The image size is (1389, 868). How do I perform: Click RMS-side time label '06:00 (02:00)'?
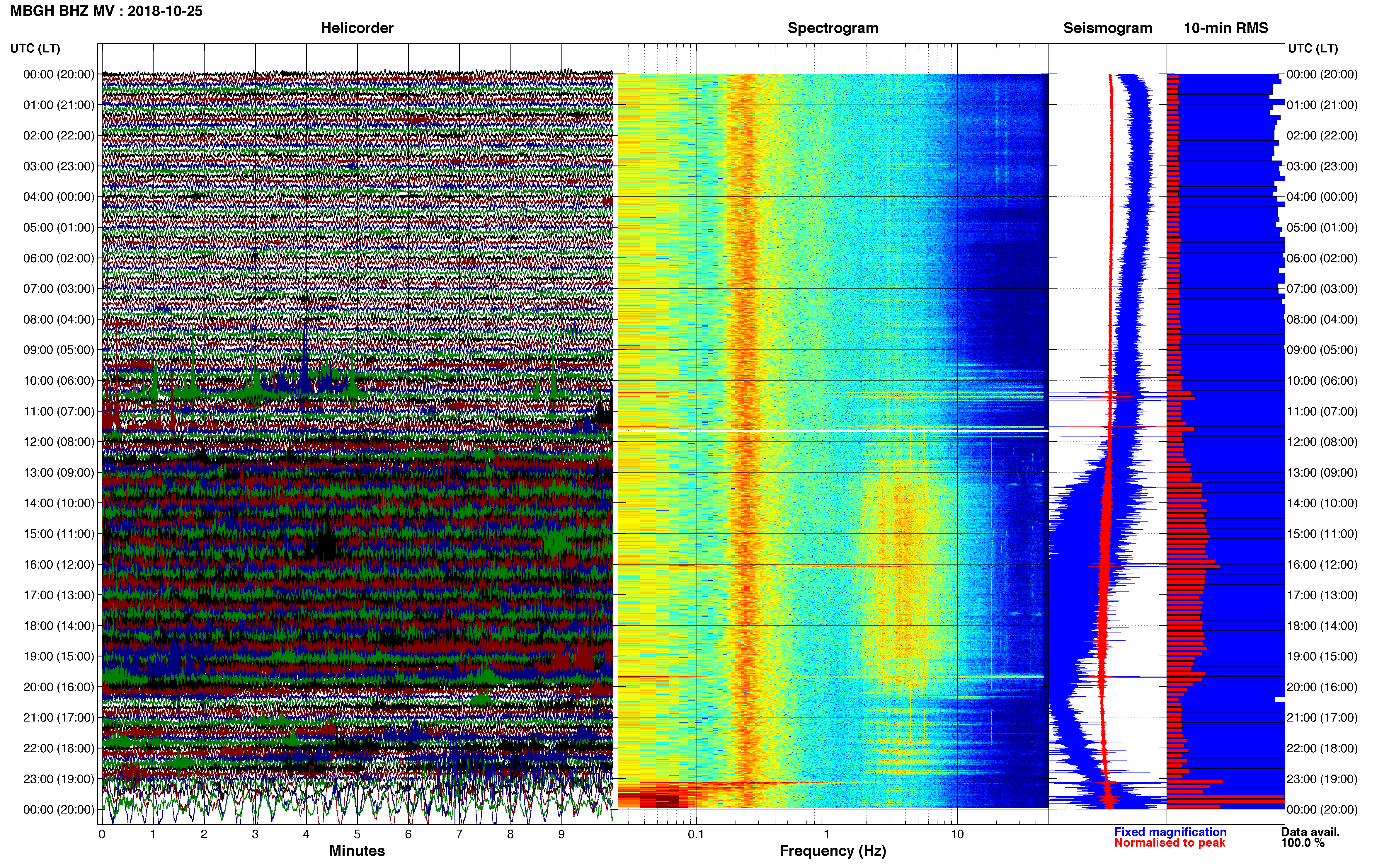(x=1322, y=258)
